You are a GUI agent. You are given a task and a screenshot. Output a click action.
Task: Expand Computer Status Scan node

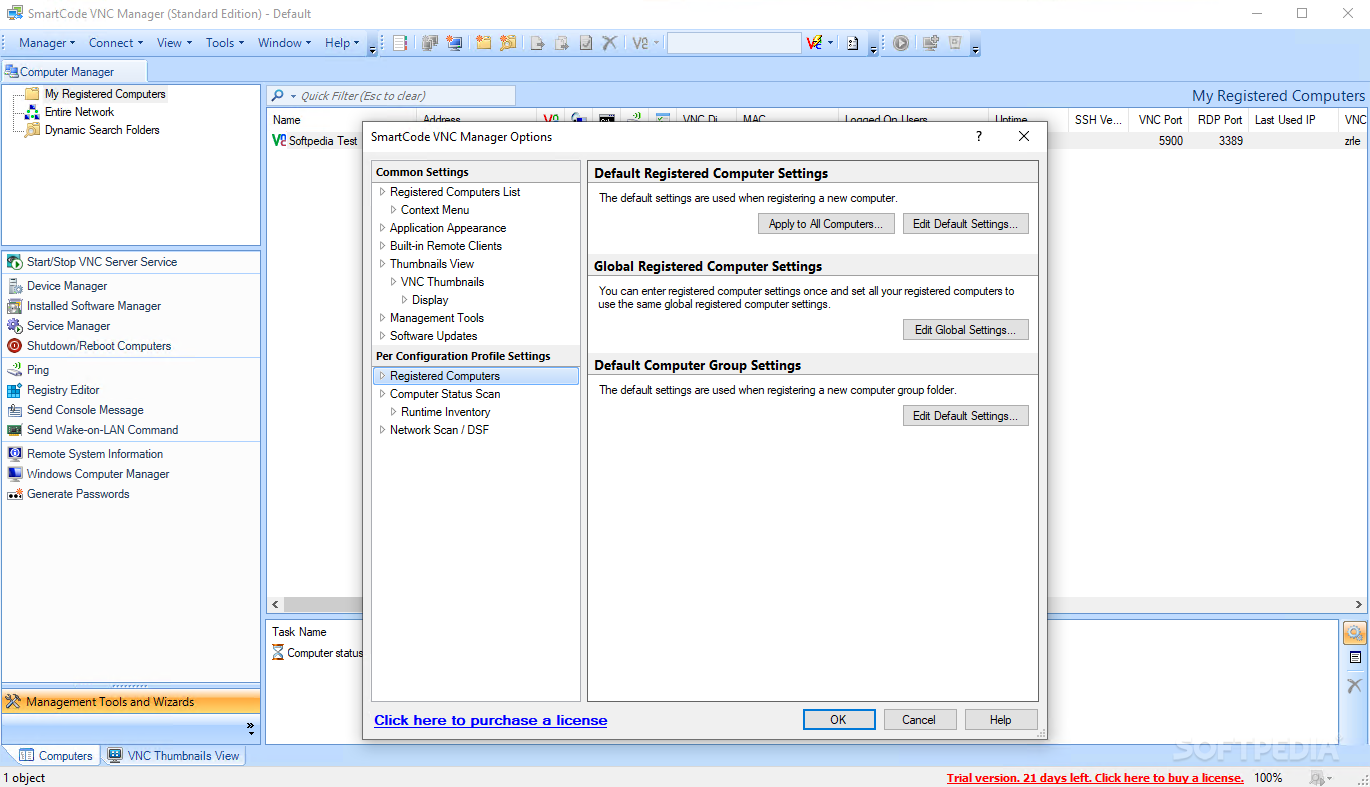point(382,394)
